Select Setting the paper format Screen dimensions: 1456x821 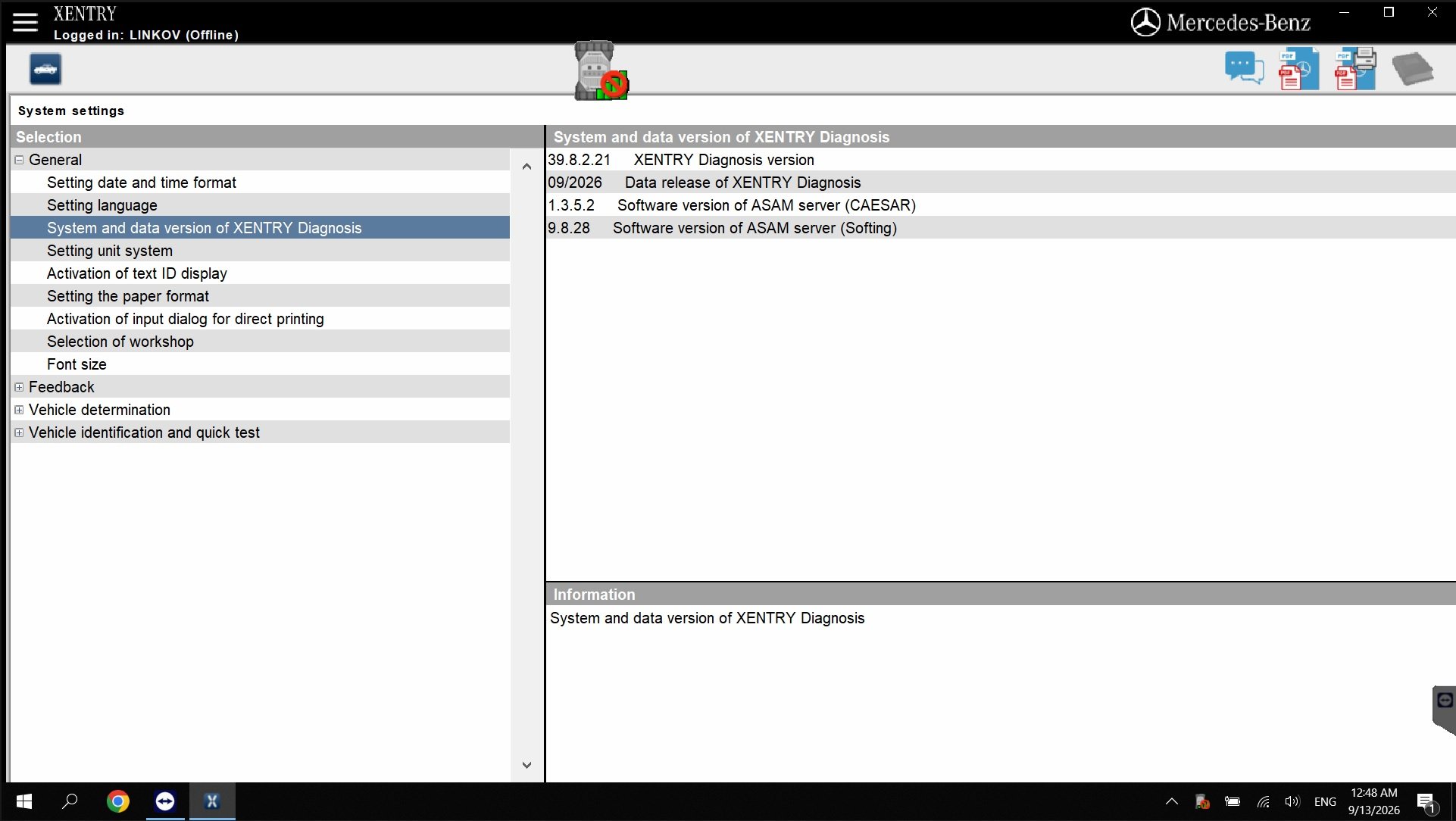(x=260, y=296)
